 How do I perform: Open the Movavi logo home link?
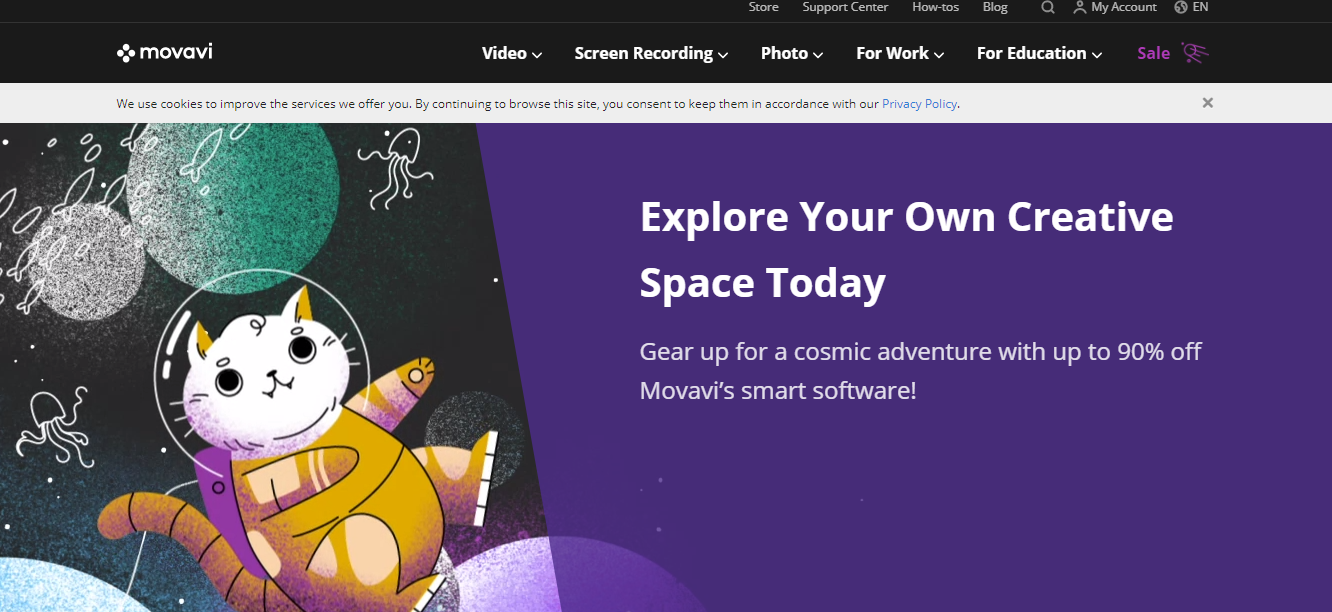click(x=165, y=52)
